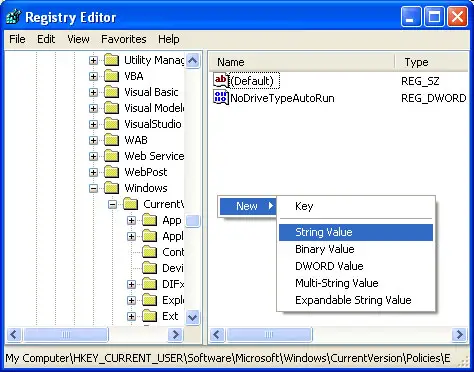Click the Web Service folder icon

point(112,156)
